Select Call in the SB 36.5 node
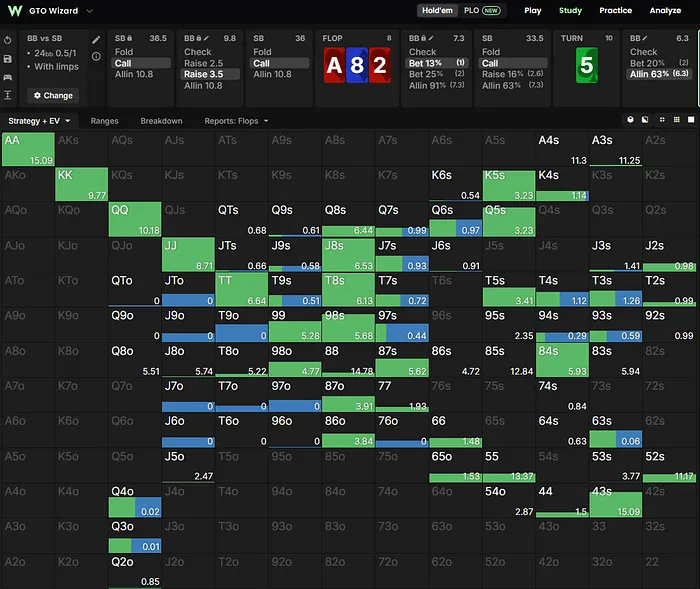 pyautogui.click(x=142, y=63)
